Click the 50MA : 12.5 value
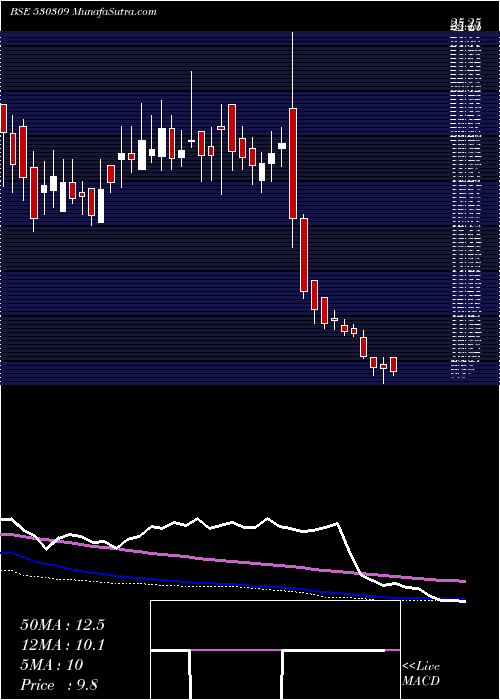Viewport: 500px width, 700px height. [x=62, y=625]
